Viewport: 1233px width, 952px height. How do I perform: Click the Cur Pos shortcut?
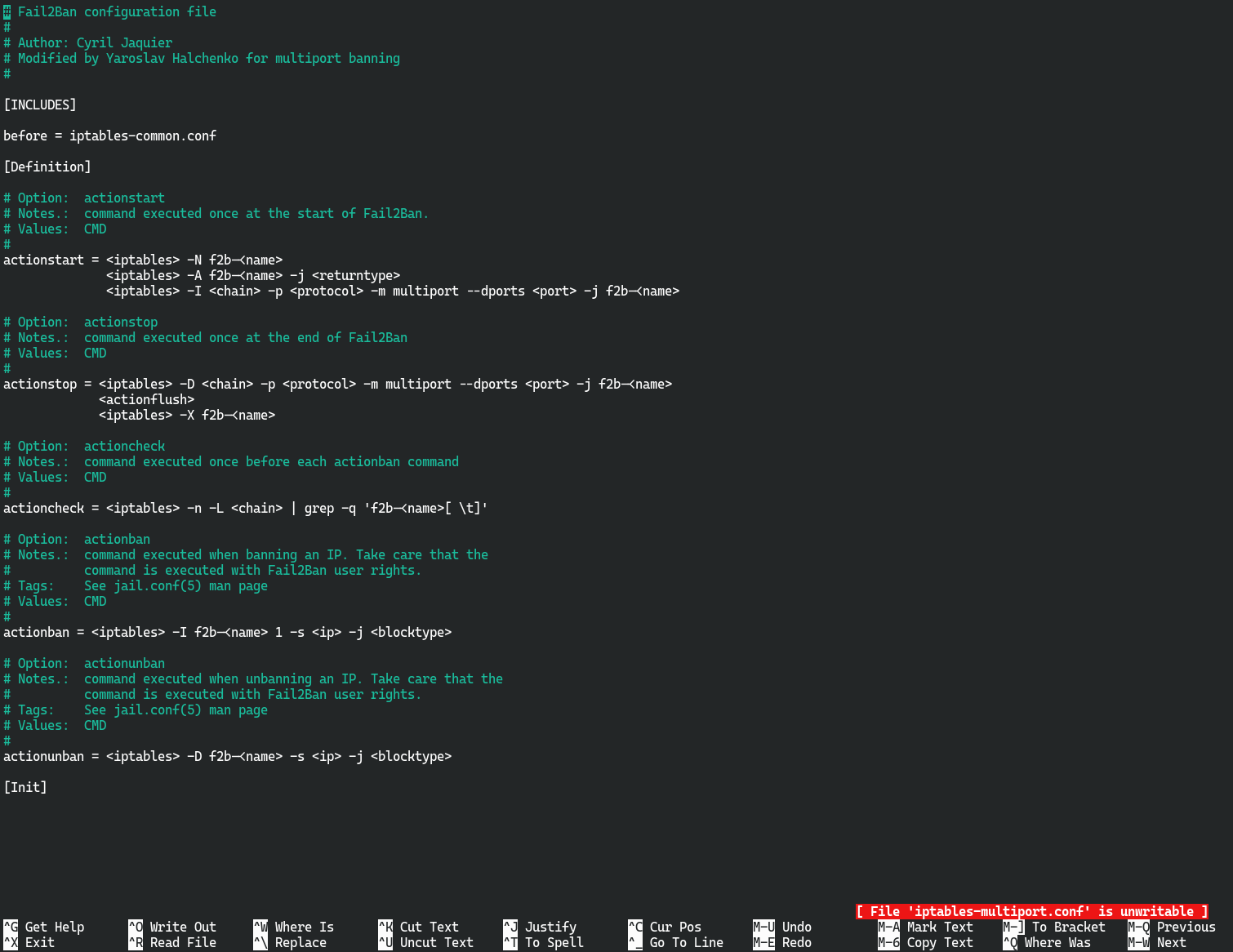[675, 927]
